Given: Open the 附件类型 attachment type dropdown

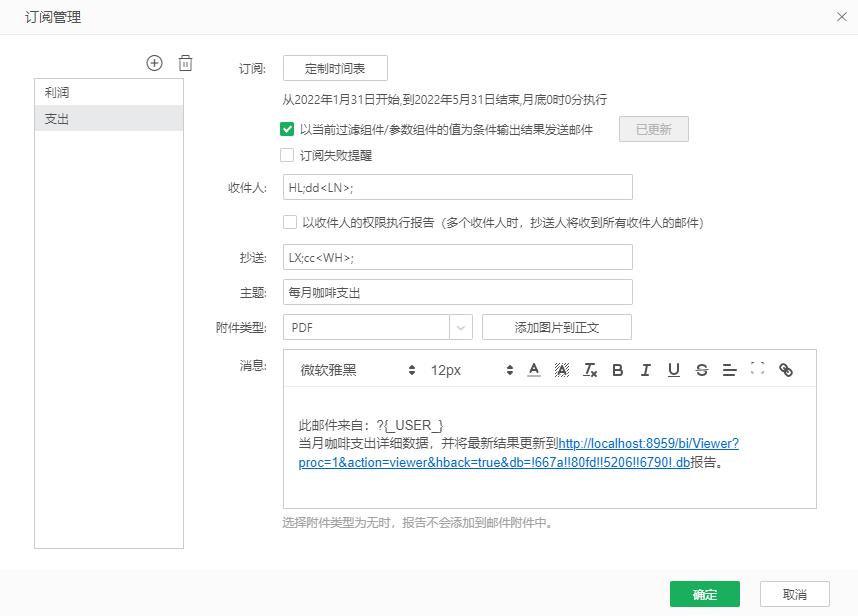Looking at the screenshot, I should coord(460,327).
